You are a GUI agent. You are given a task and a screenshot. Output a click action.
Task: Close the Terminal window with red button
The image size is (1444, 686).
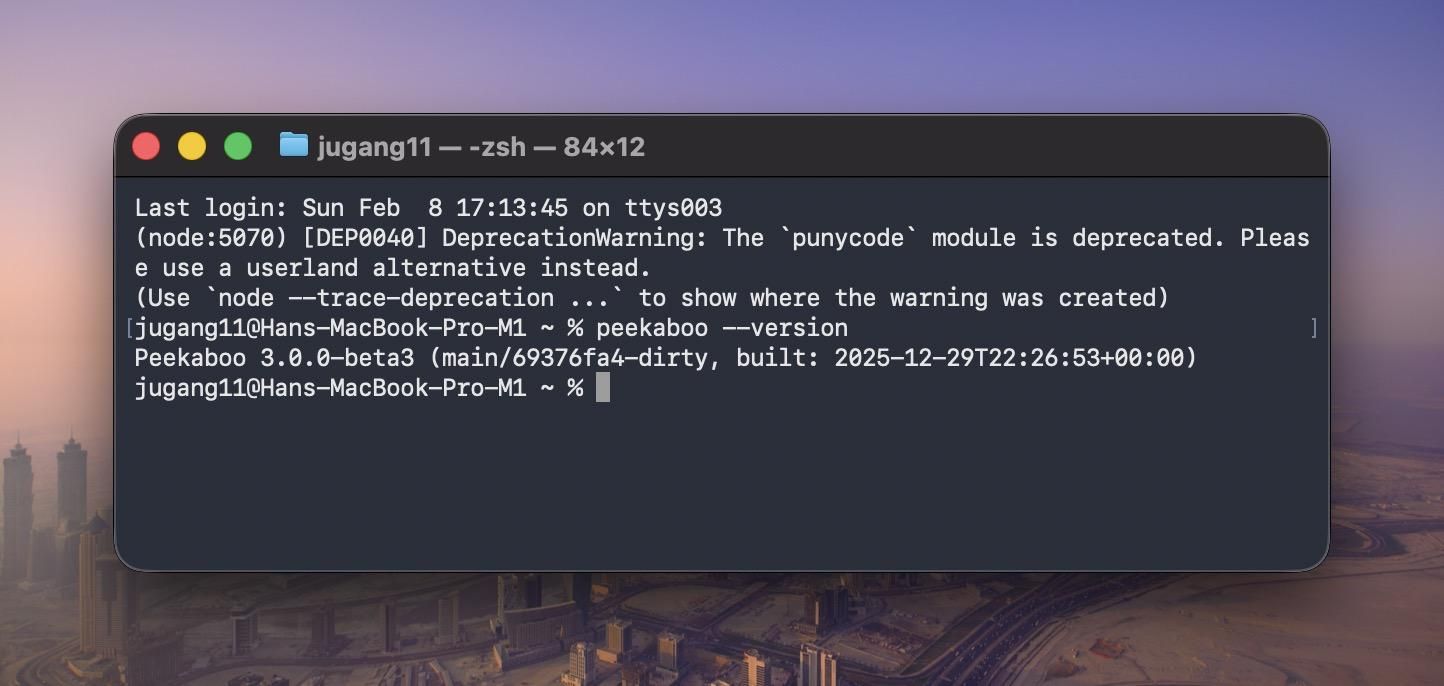[146, 146]
